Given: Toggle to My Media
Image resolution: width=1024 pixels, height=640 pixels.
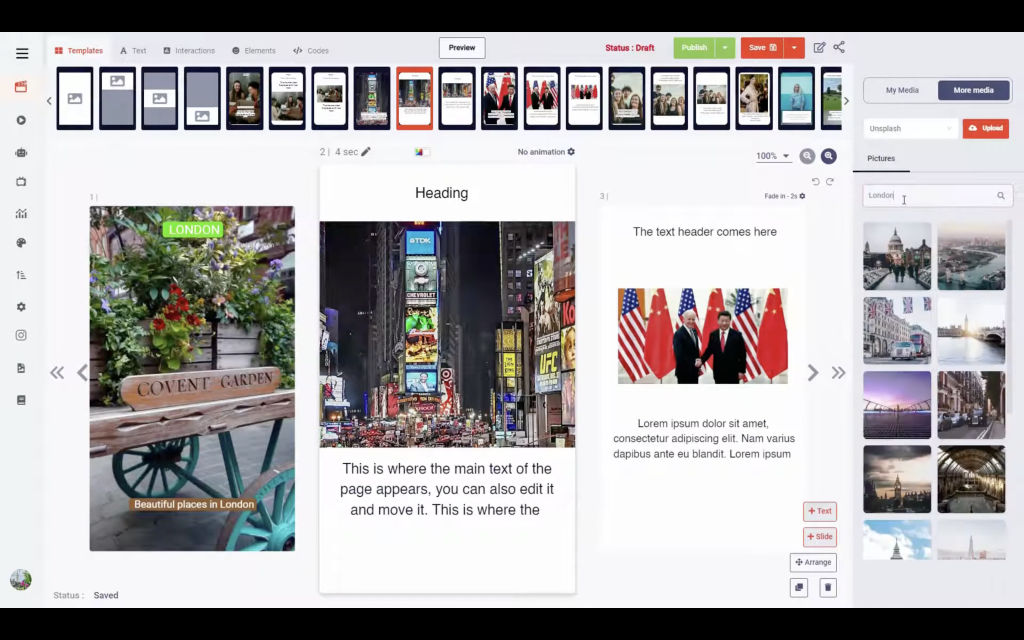Looking at the screenshot, I should click(902, 90).
